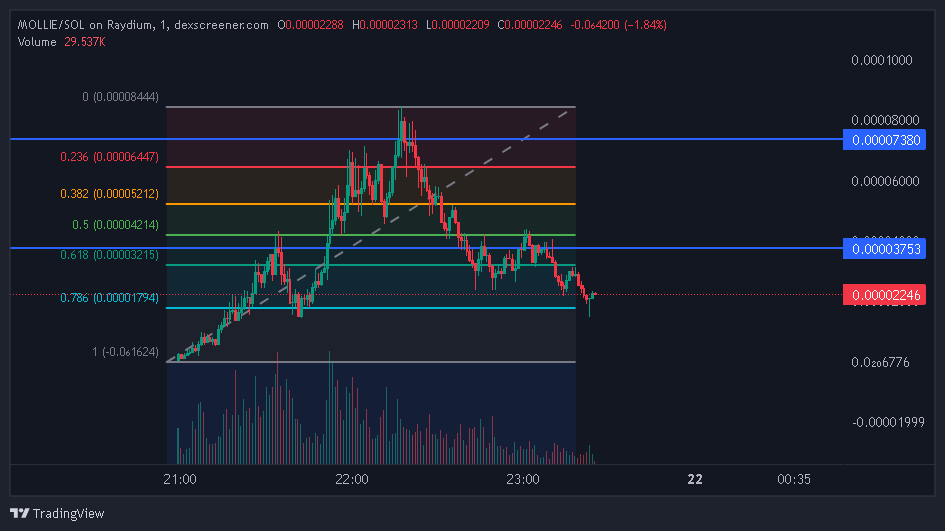The image size is (945, 531).
Task: Click the red 0.00002246 current price label
Action: pyautogui.click(x=884, y=295)
